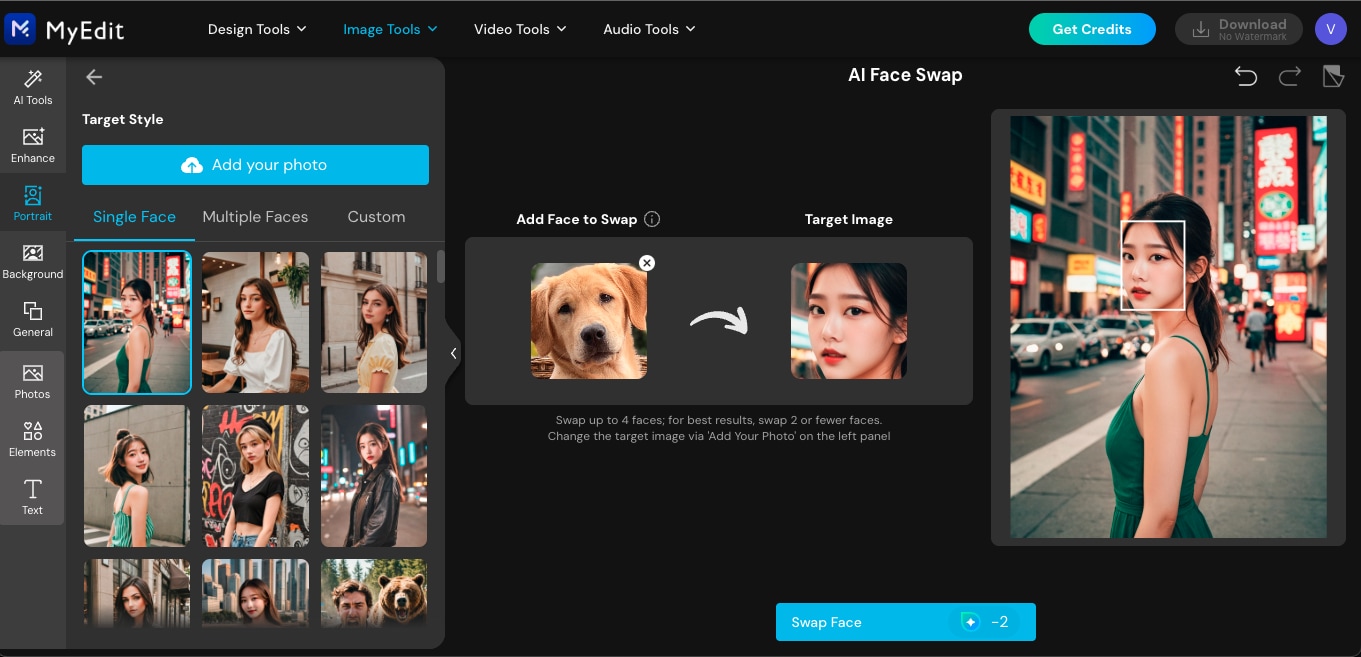Viewport: 1361px width, 657px height.
Task: Expand the Audio Tools menu
Action: point(649,29)
